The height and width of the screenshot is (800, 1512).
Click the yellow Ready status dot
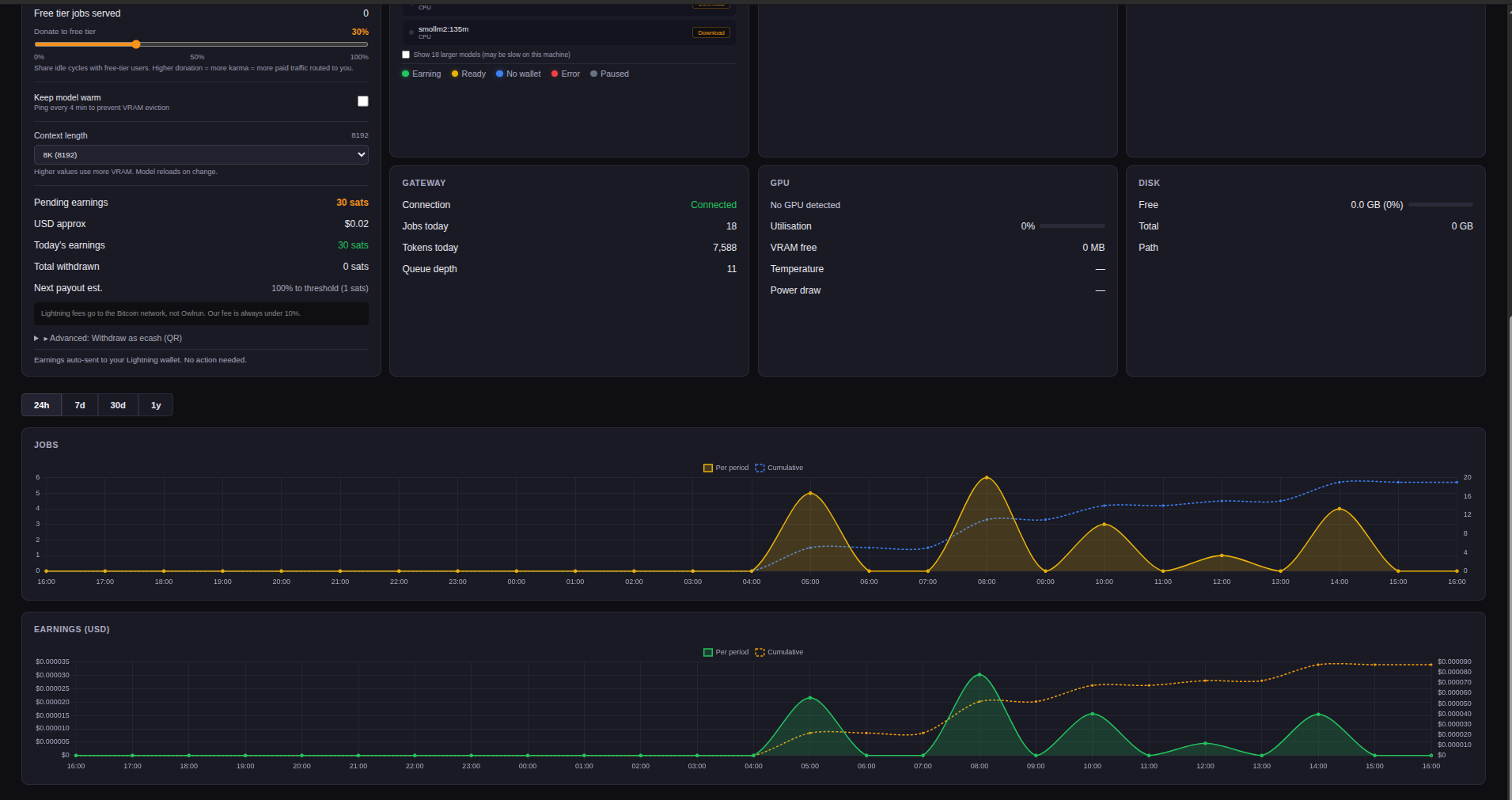pos(455,74)
